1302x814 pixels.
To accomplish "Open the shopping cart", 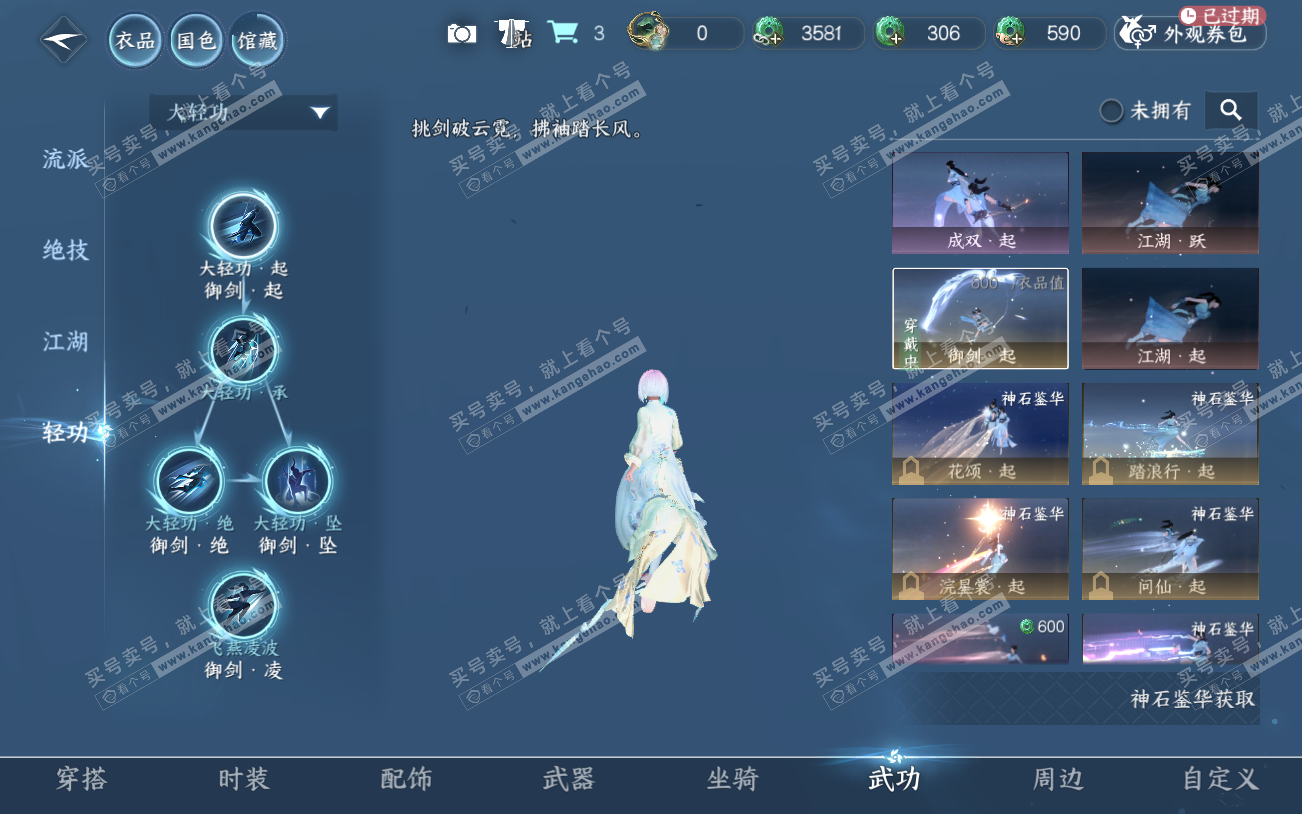I will click(x=564, y=30).
